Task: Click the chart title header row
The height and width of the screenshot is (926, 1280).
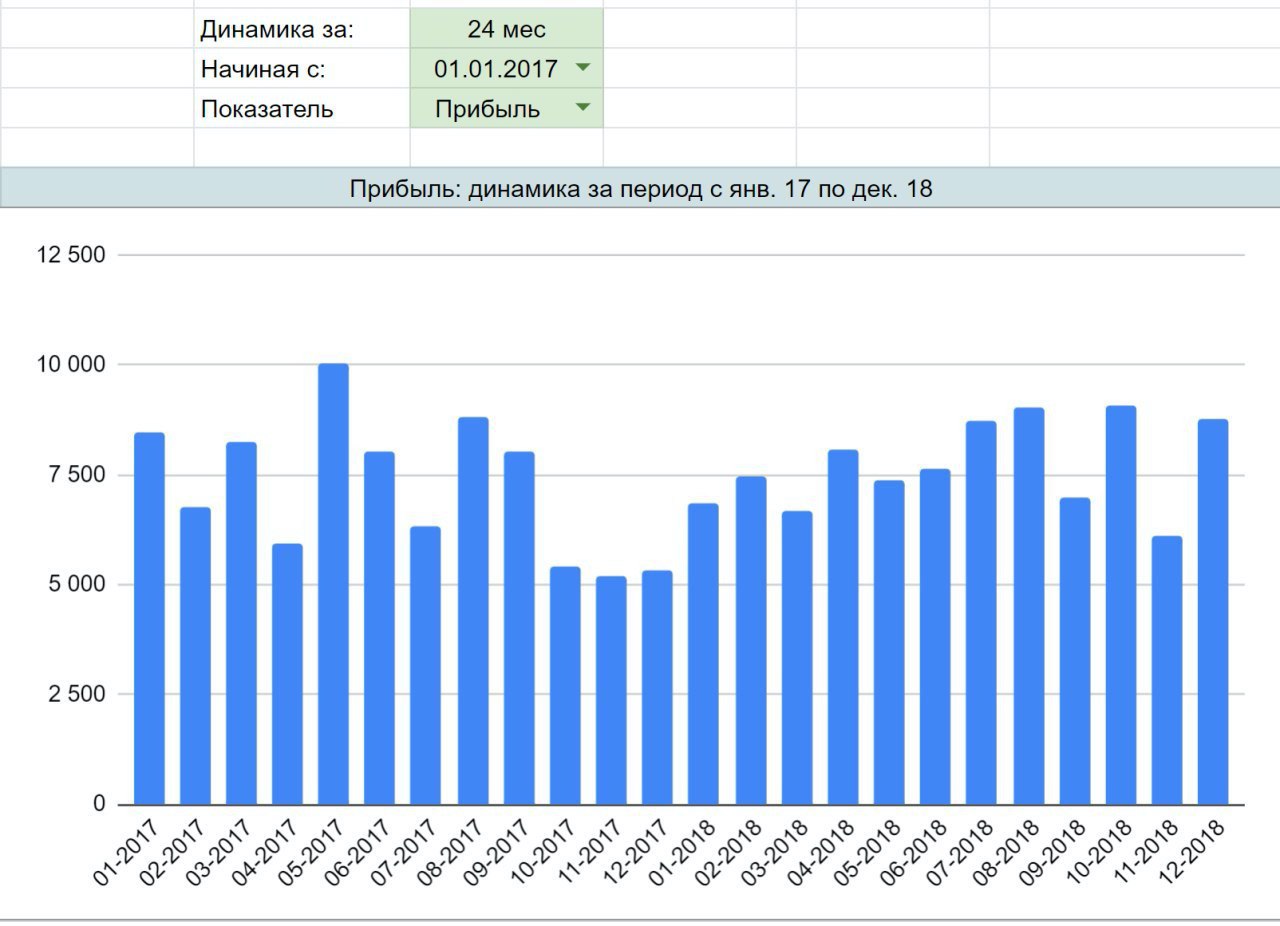Action: click(x=640, y=188)
